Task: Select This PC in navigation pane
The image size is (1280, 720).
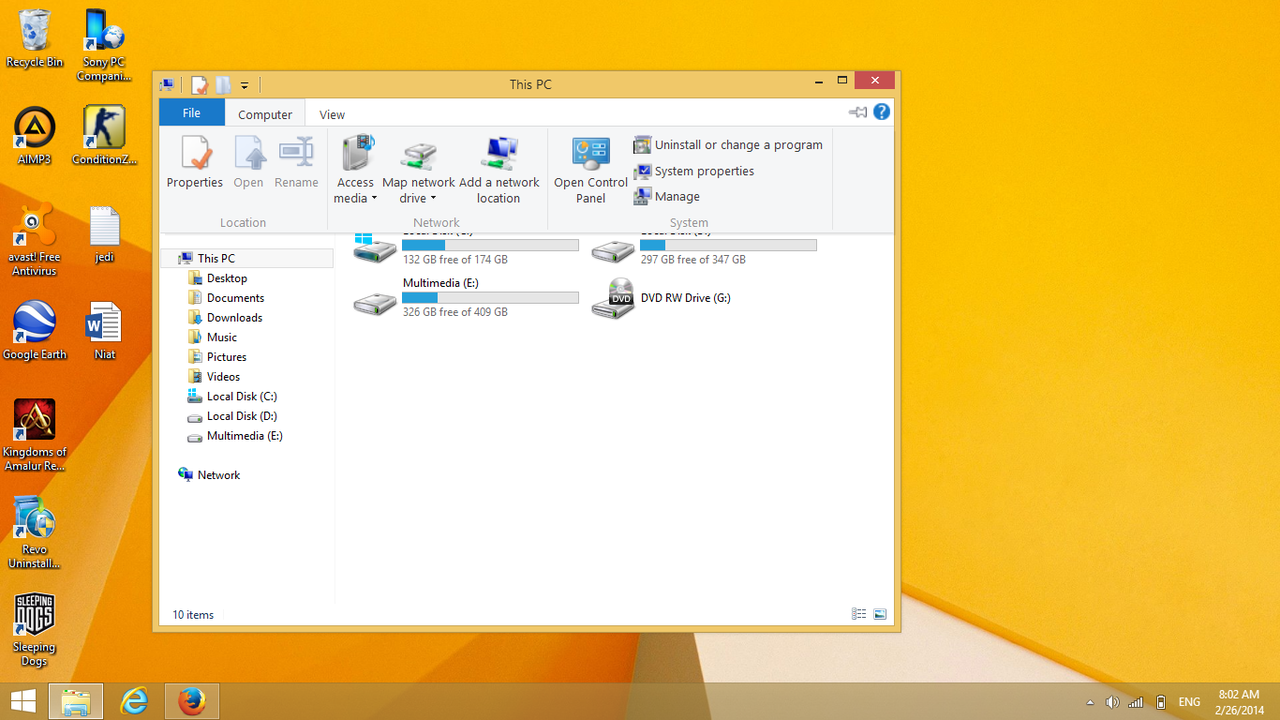Action: [247, 258]
